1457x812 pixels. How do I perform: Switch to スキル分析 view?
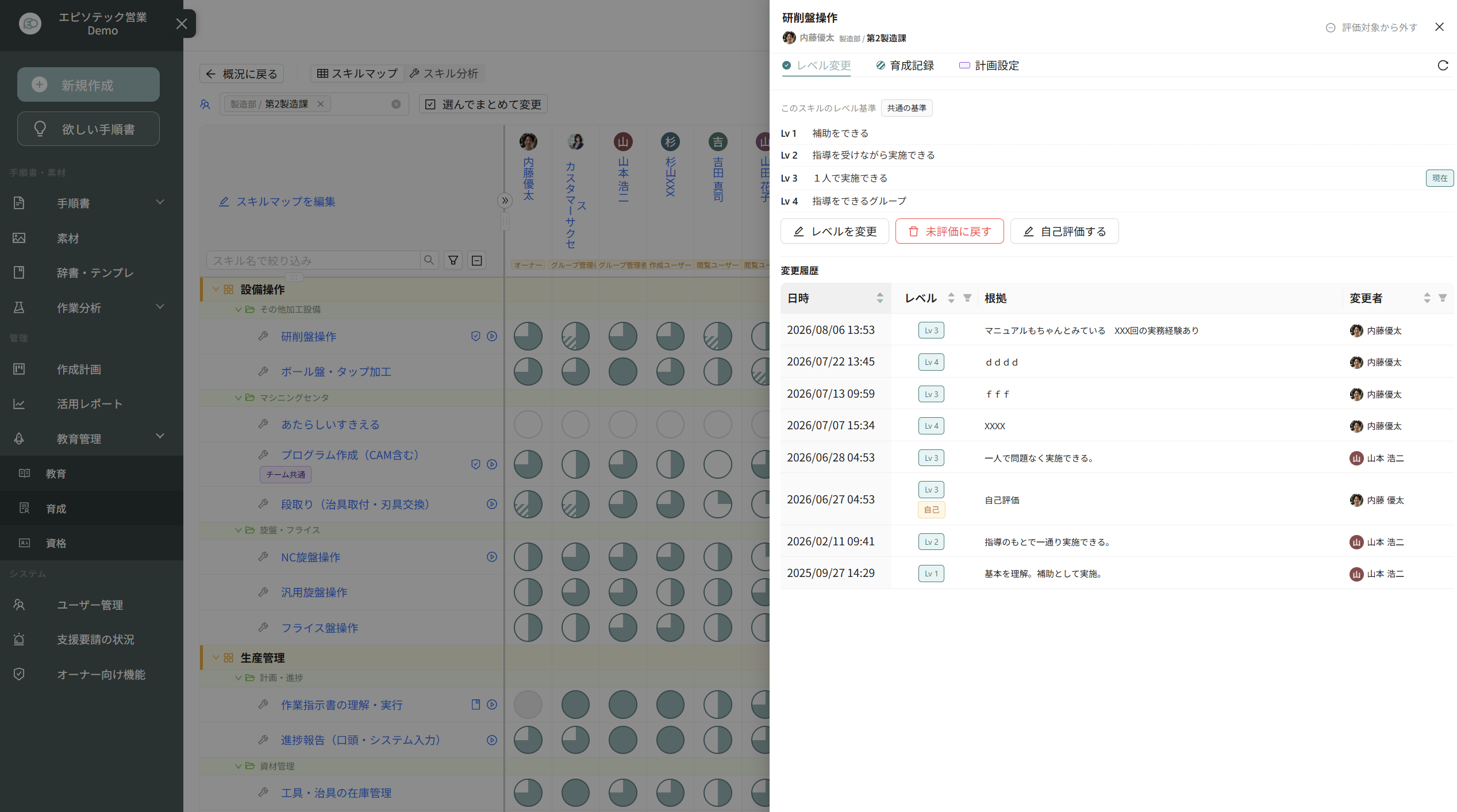coord(444,73)
